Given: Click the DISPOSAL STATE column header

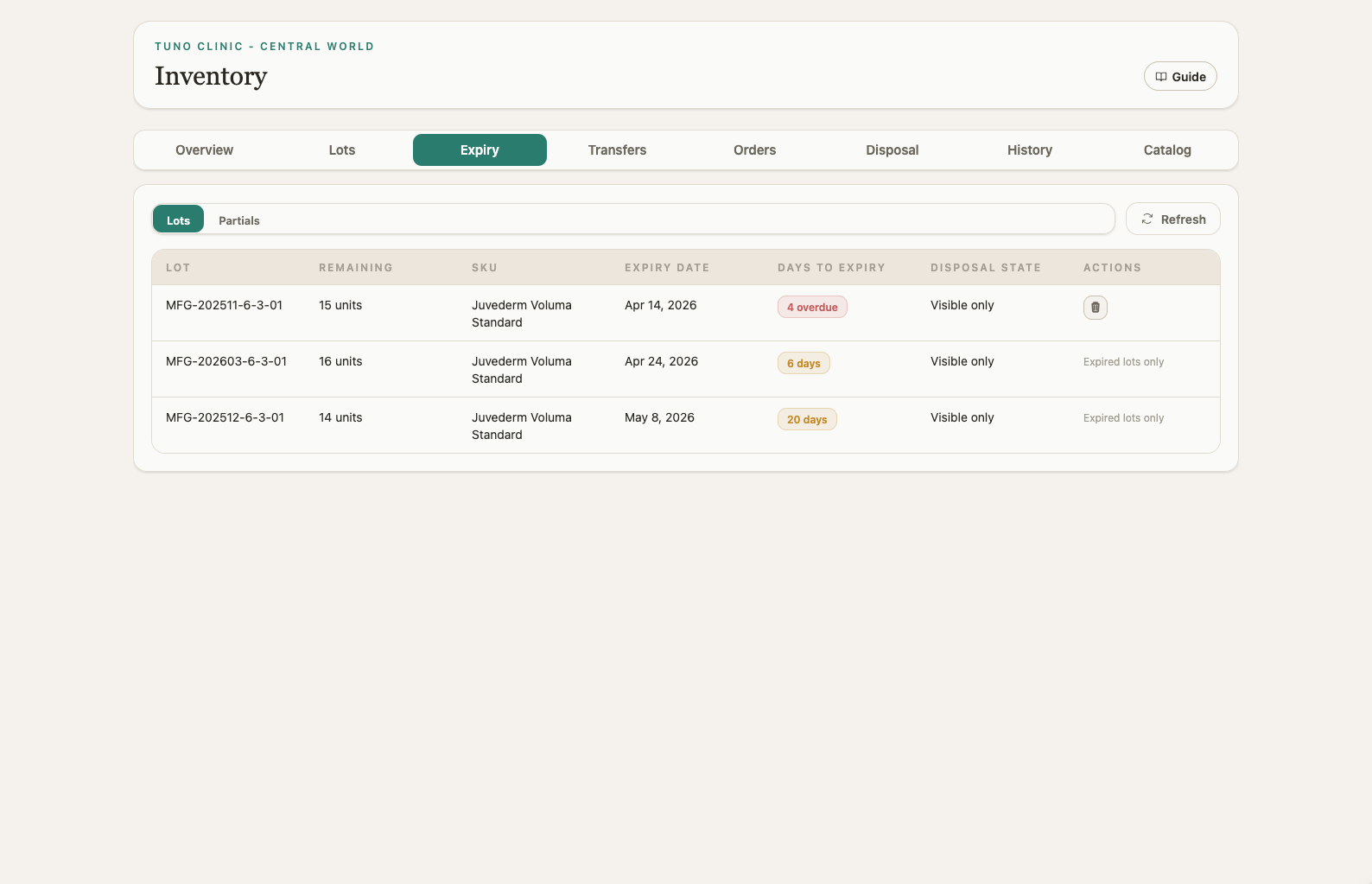Looking at the screenshot, I should click(x=986, y=268).
